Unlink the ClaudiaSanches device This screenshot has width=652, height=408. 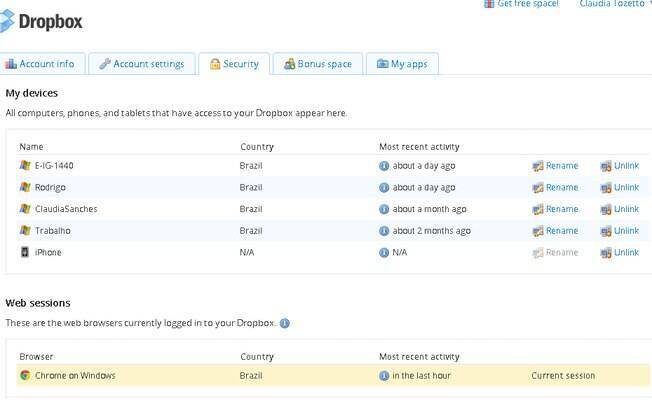(x=626, y=209)
